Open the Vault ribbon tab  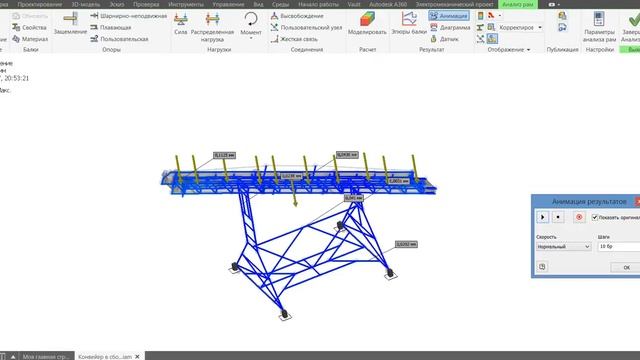354,4
